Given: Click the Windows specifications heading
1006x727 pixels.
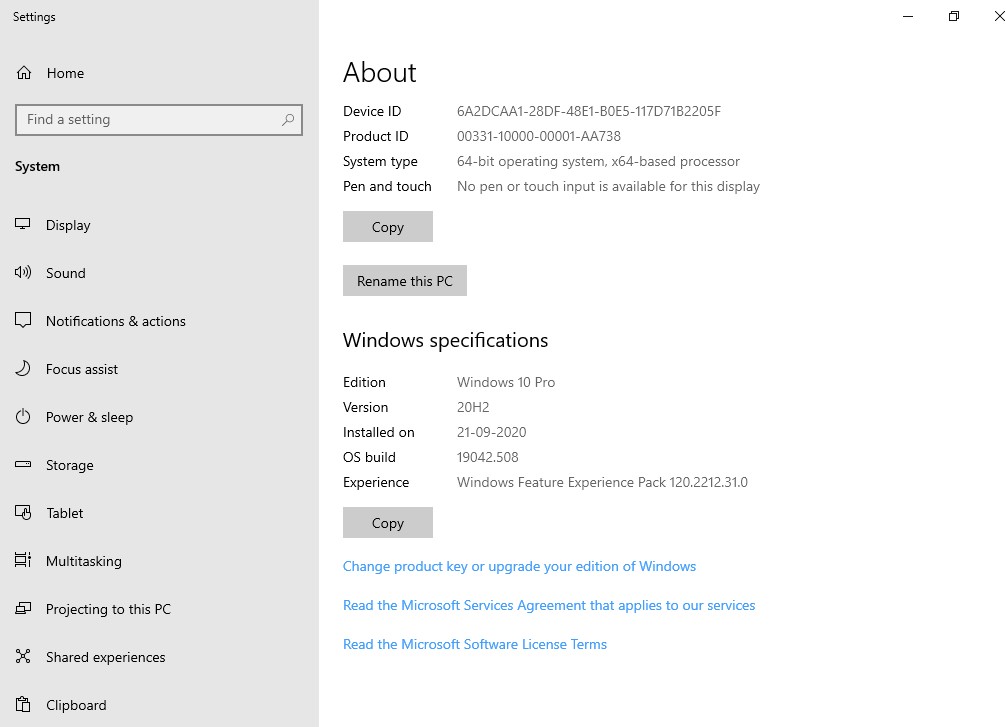Looking at the screenshot, I should [445, 340].
